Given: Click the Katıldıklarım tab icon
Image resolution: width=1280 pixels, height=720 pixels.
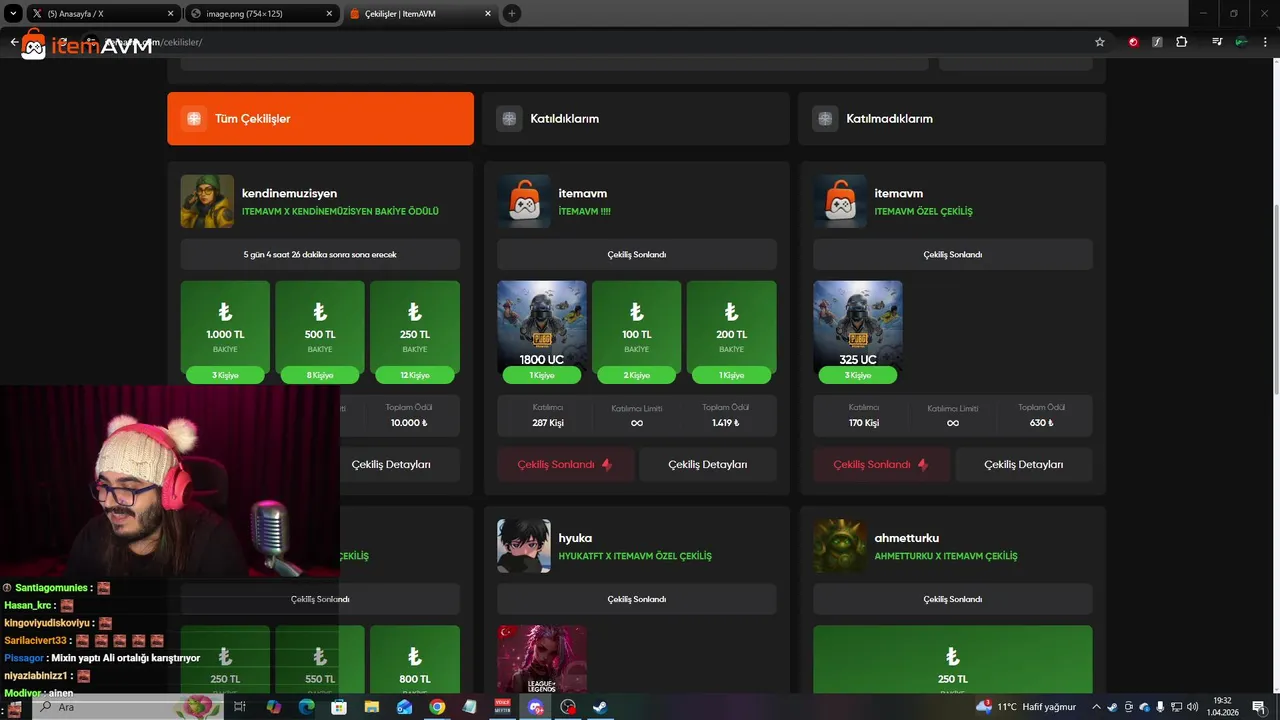Looking at the screenshot, I should (x=509, y=118).
